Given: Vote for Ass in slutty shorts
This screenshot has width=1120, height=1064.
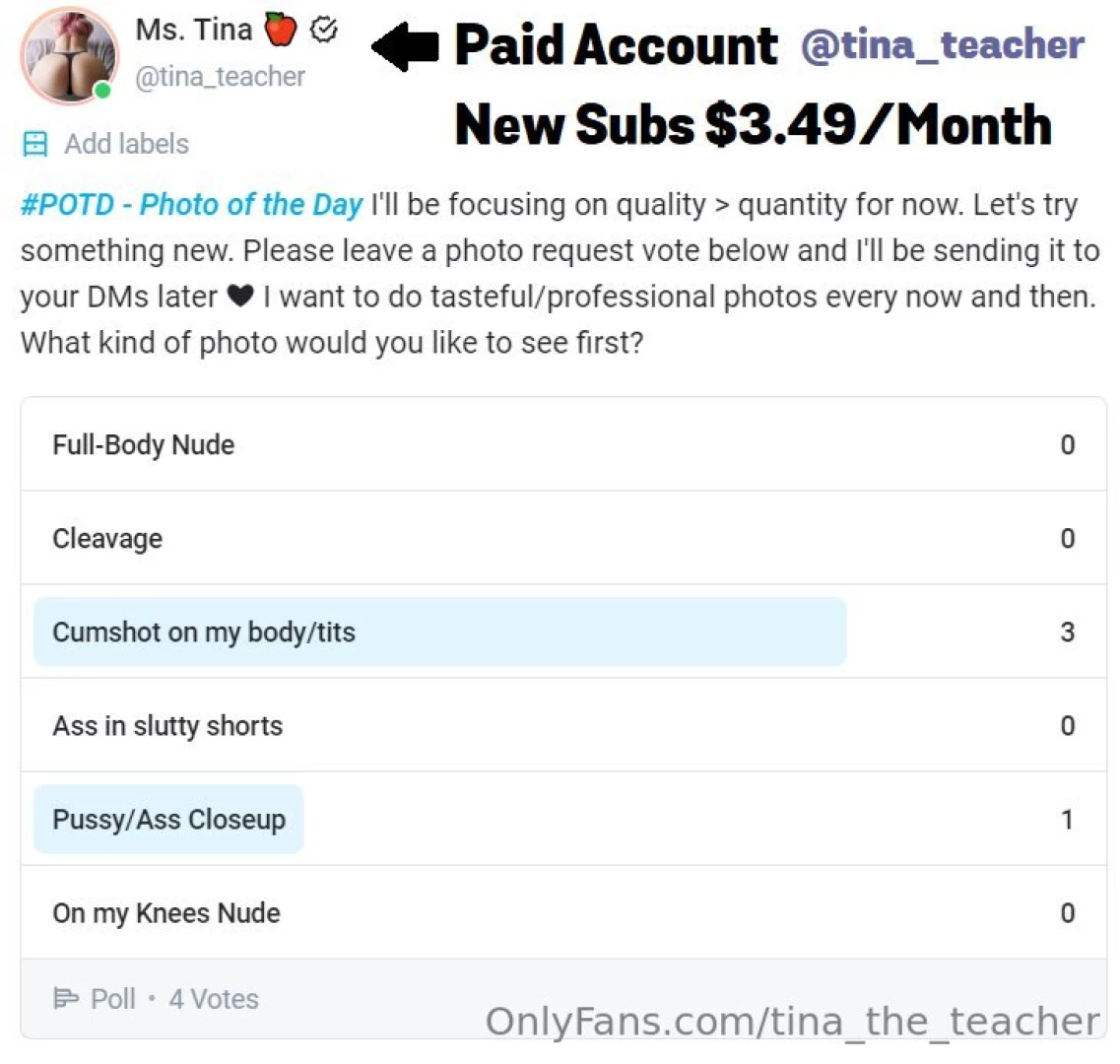Looking at the screenshot, I should tap(166, 726).
